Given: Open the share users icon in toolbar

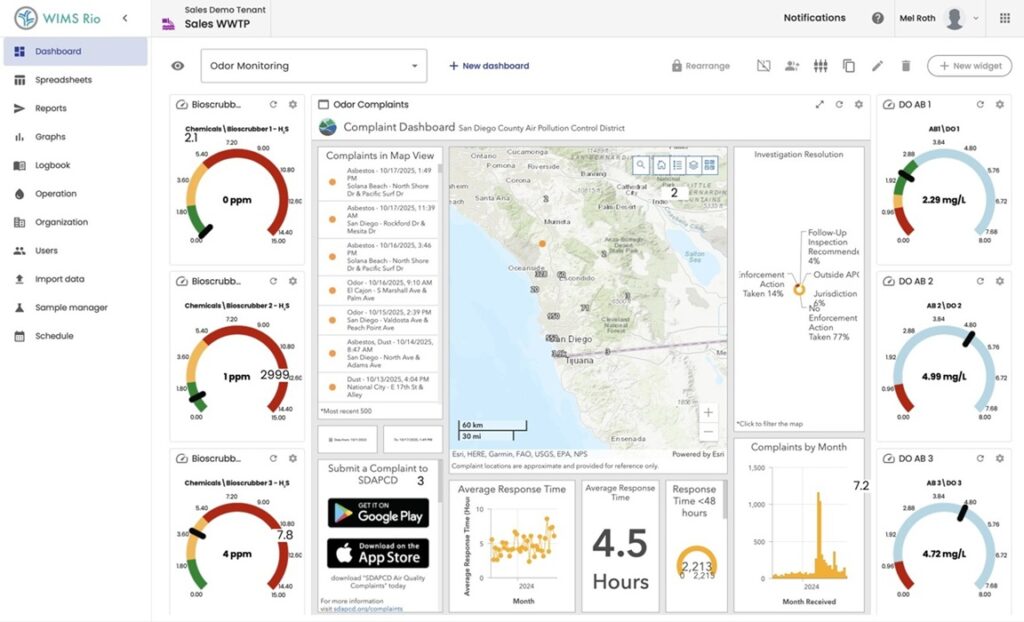Looking at the screenshot, I should pyautogui.click(x=792, y=65).
